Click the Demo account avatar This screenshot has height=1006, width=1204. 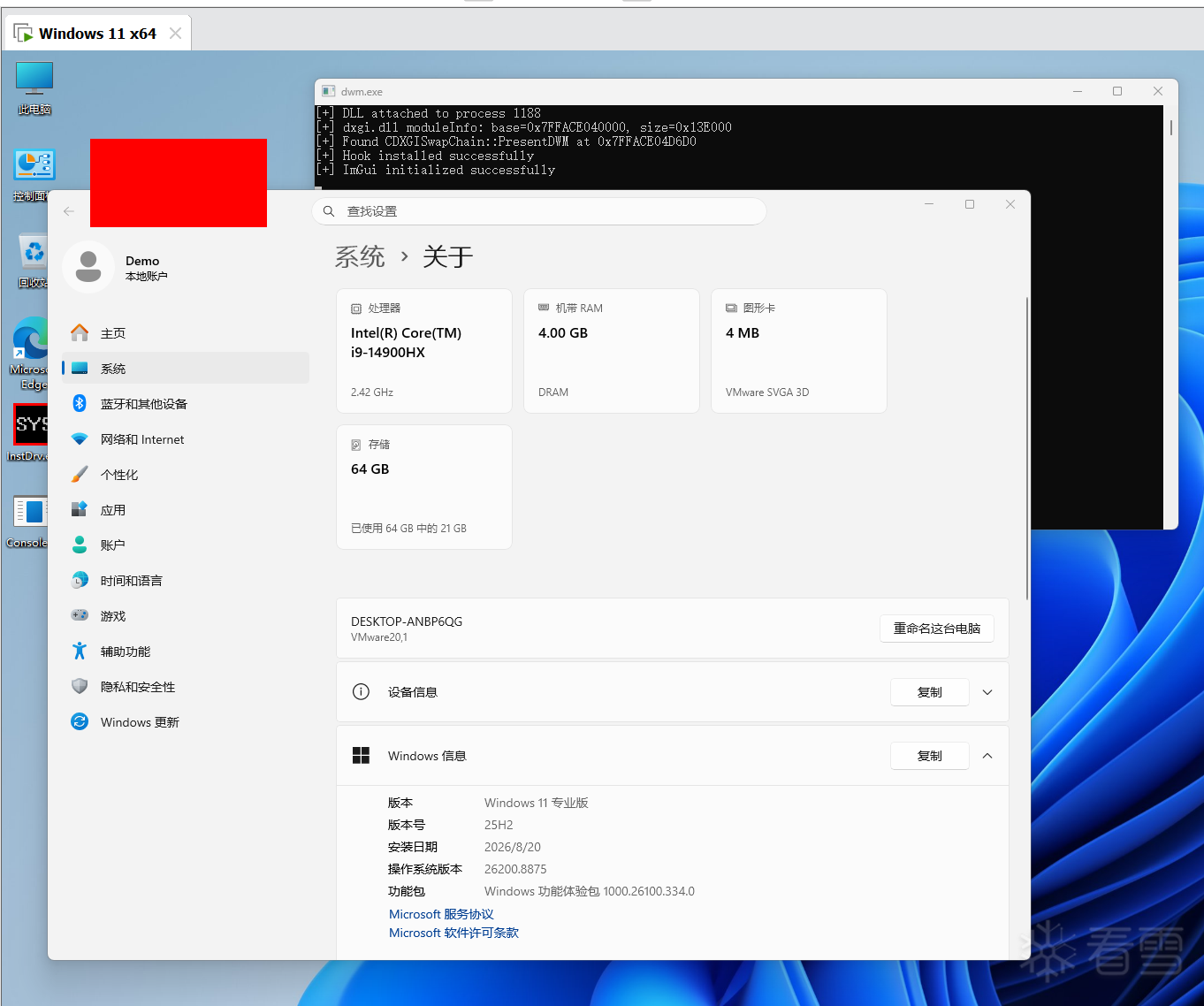pyautogui.click(x=88, y=267)
